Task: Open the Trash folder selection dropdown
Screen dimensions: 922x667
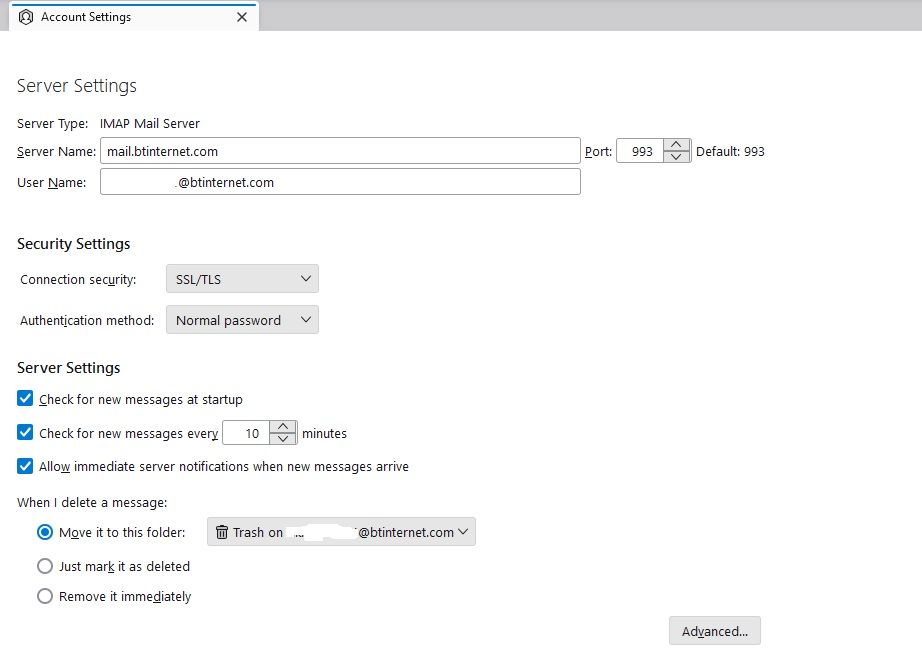Action: (x=341, y=532)
